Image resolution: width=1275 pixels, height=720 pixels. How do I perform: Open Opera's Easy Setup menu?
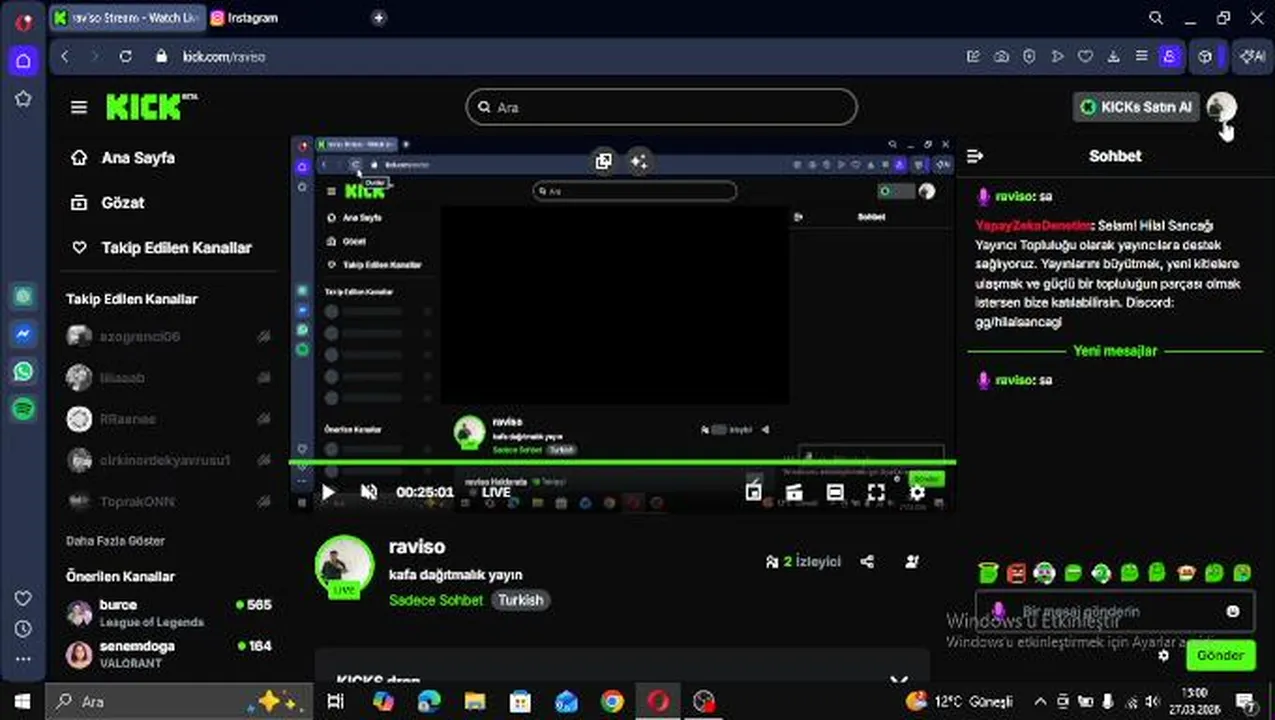point(1141,57)
